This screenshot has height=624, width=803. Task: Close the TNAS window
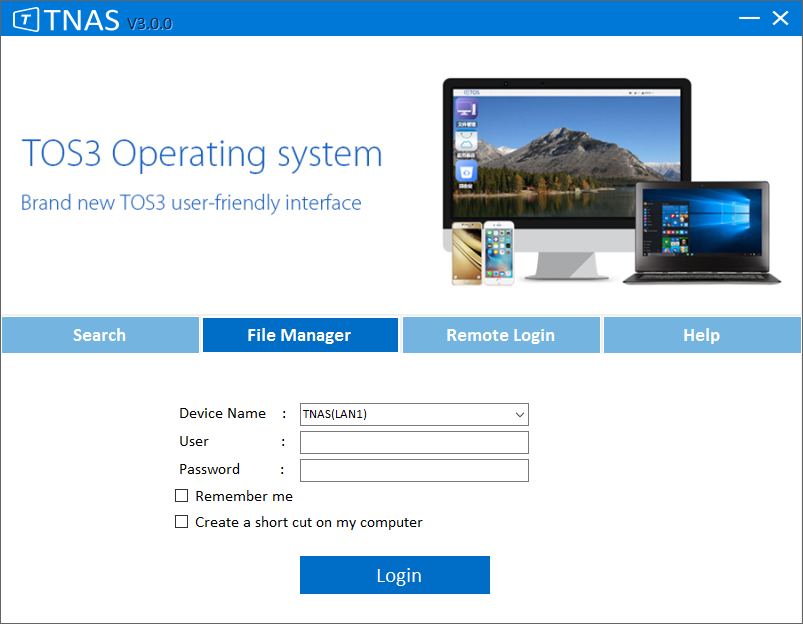click(x=780, y=18)
